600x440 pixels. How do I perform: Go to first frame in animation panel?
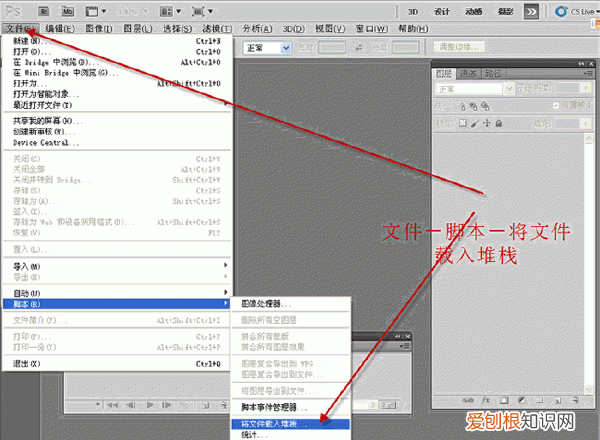(112, 405)
